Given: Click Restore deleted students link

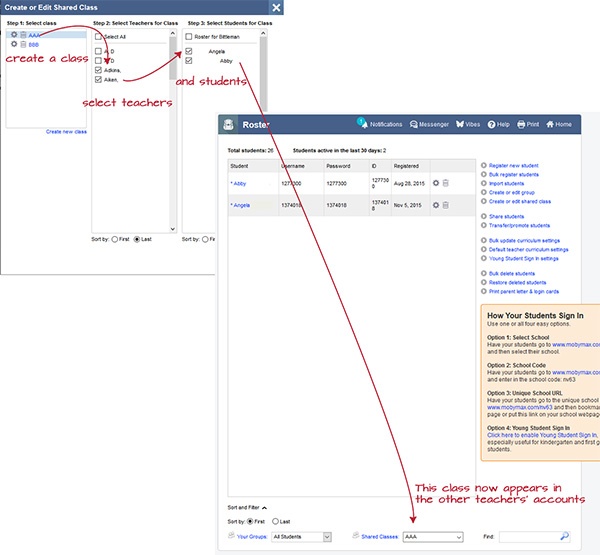Looking at the screenshot, I should point(517,282).
